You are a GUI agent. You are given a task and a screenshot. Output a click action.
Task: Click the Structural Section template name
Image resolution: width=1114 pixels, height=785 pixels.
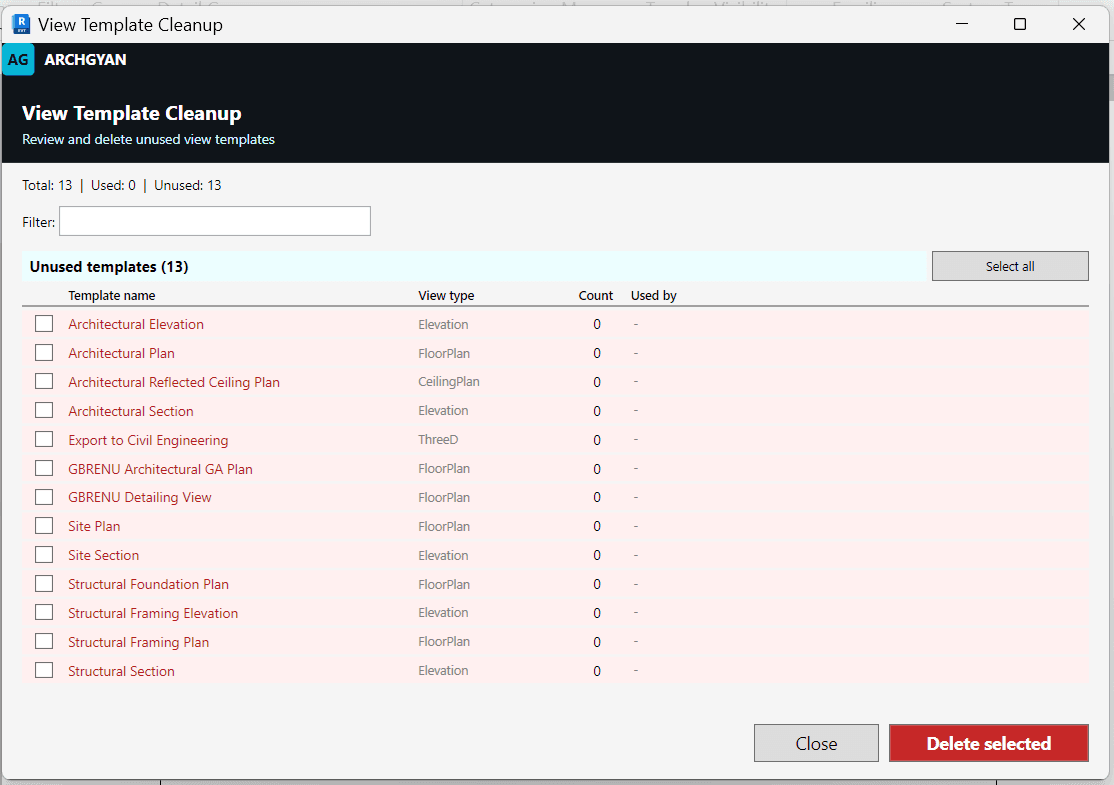point(121,671)
